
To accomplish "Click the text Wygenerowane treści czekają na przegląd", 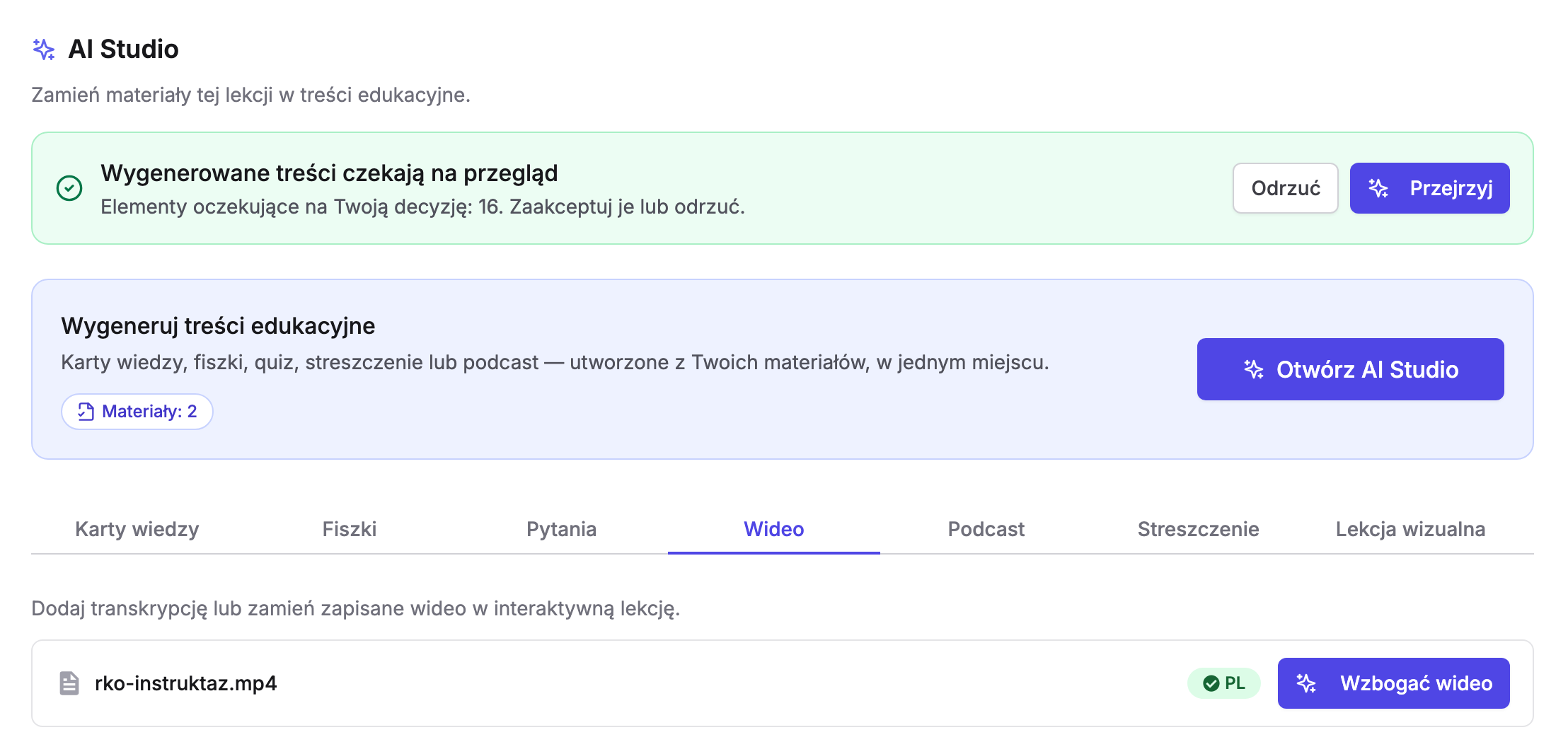I will coord(329,173).
